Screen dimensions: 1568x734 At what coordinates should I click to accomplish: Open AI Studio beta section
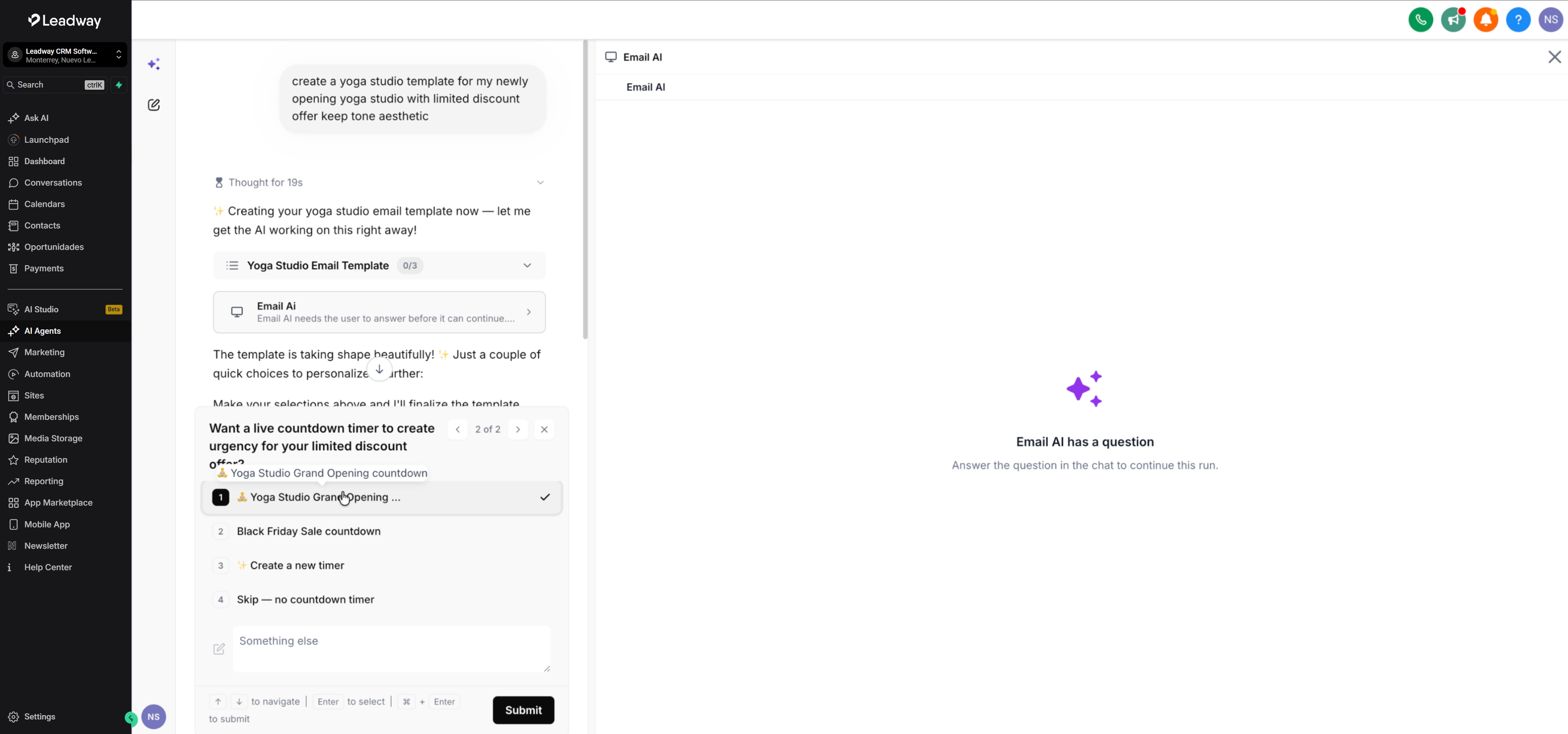[65, 309]
